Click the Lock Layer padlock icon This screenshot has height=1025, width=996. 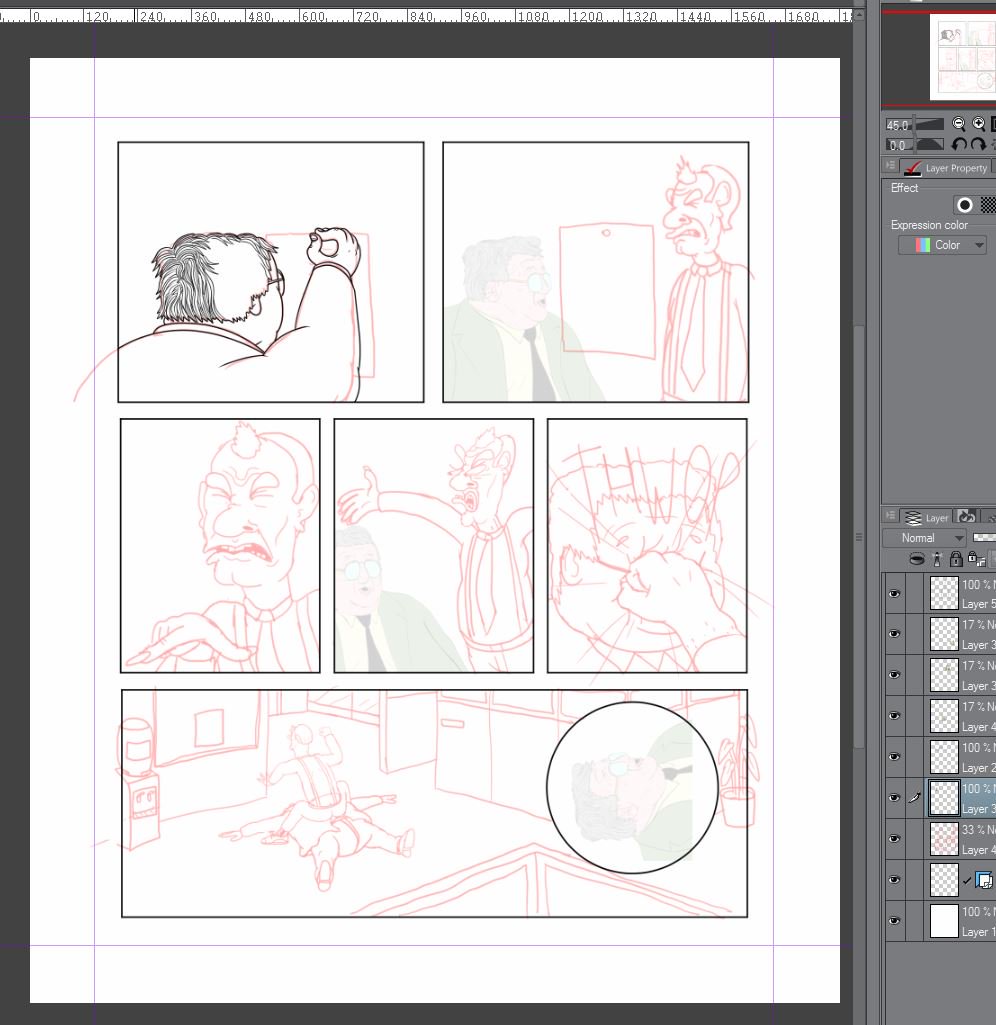pyautogui.click(x=956, y=559)
